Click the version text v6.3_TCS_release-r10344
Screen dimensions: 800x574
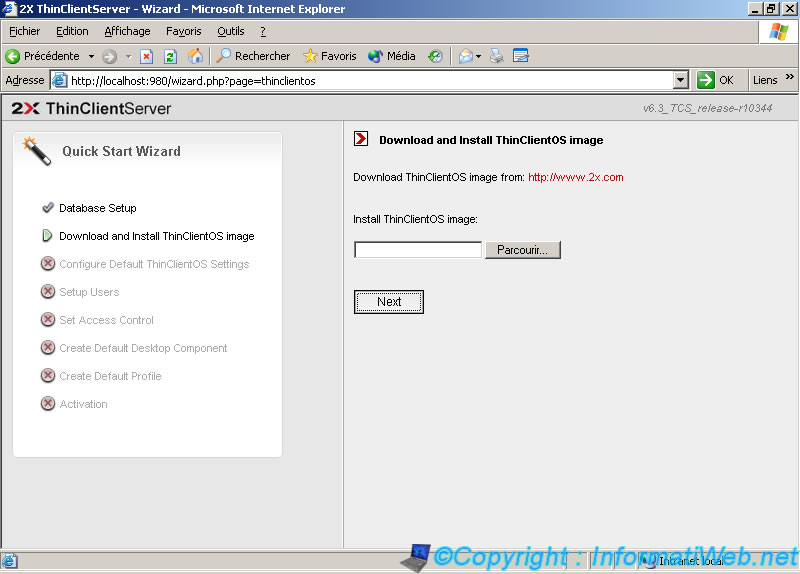[707, 108]
